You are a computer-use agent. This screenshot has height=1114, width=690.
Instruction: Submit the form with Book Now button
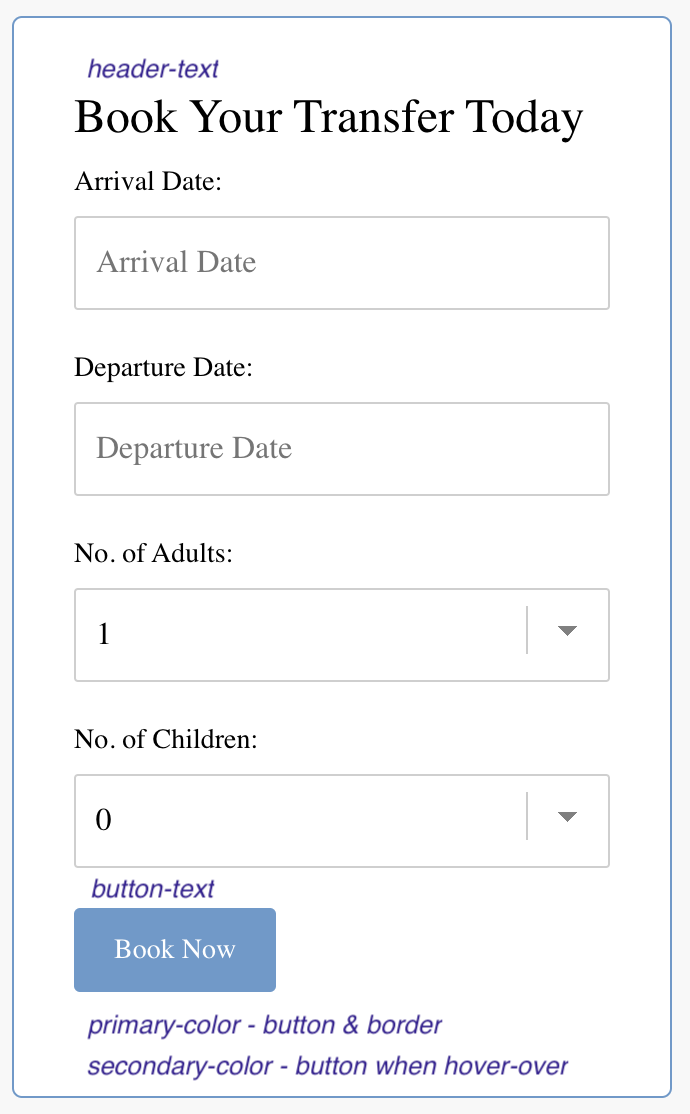(175, 950)
